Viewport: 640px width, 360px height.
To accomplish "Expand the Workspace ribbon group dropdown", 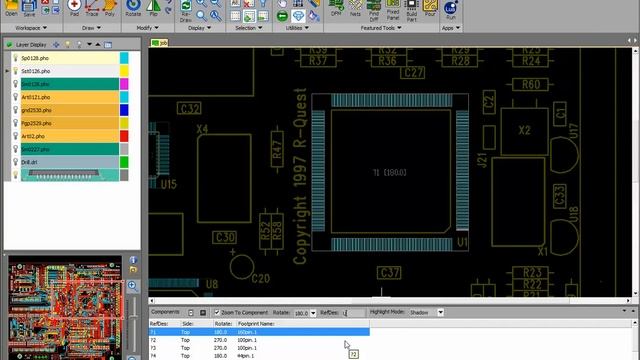I will 44,28.
